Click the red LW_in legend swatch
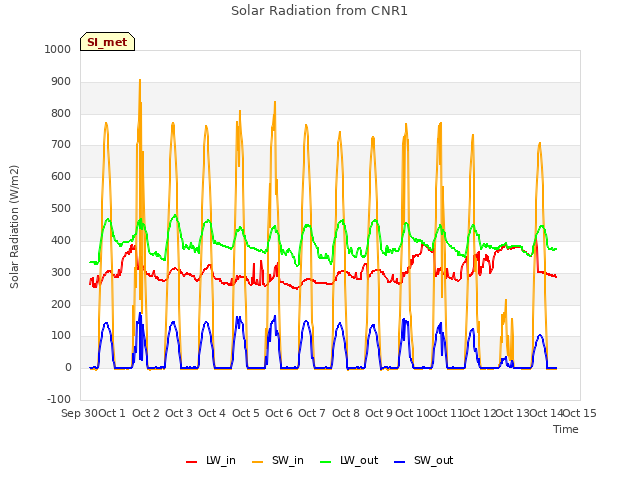640x480 pixels. (191, 462)
